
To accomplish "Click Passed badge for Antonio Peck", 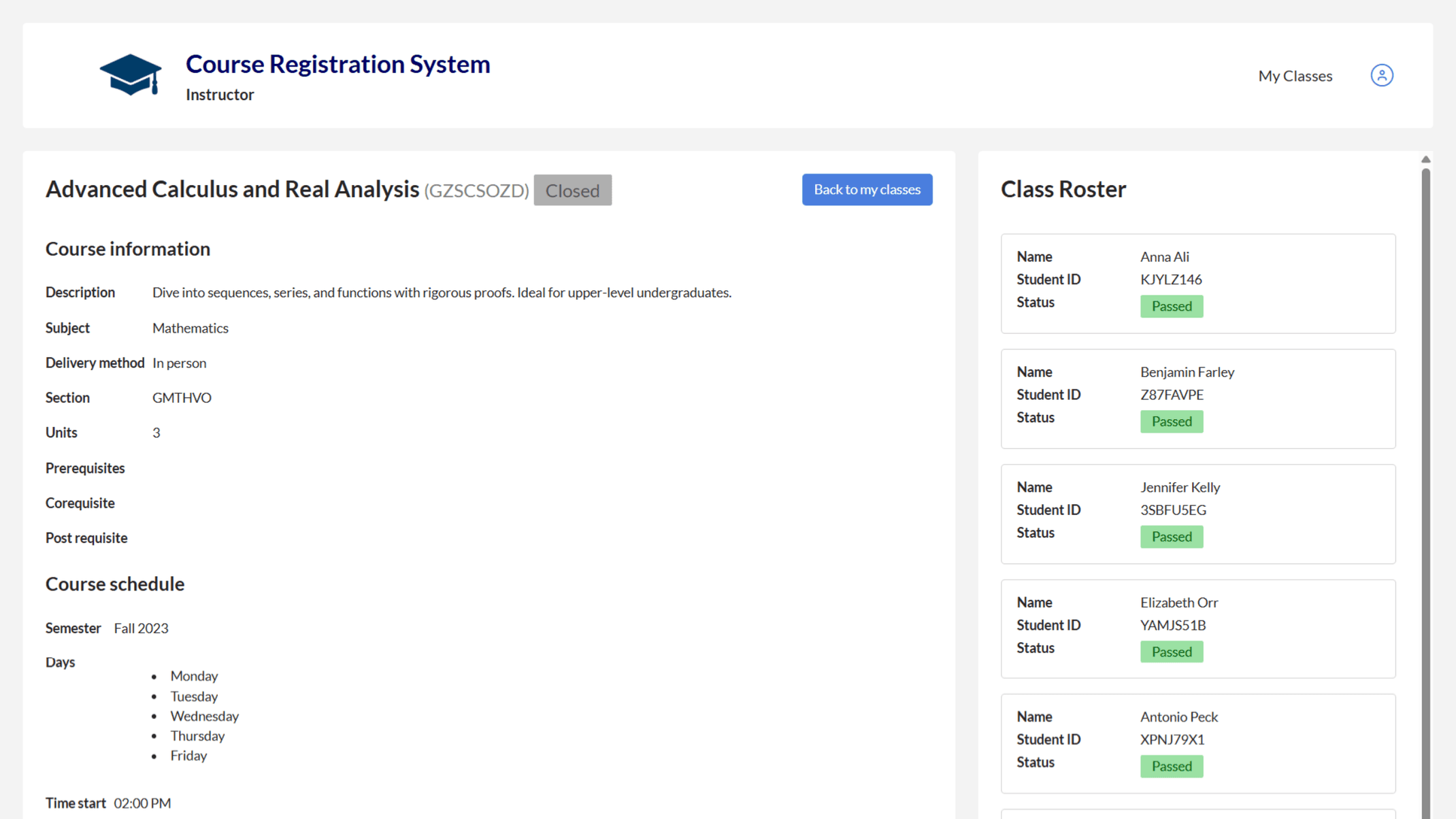I will pos(1171,766).
